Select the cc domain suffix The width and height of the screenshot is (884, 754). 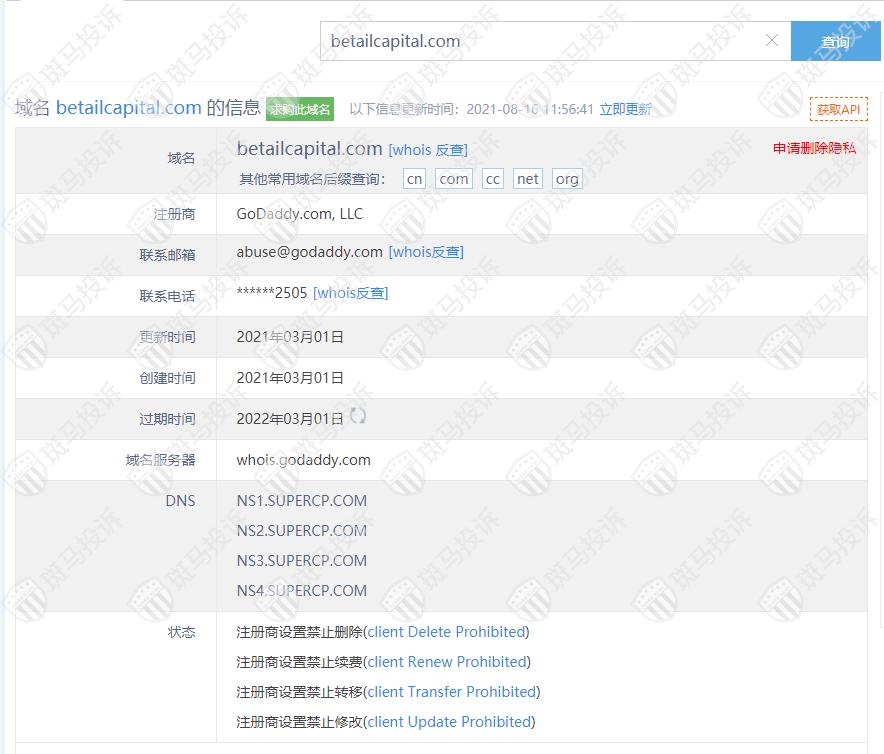492,179
